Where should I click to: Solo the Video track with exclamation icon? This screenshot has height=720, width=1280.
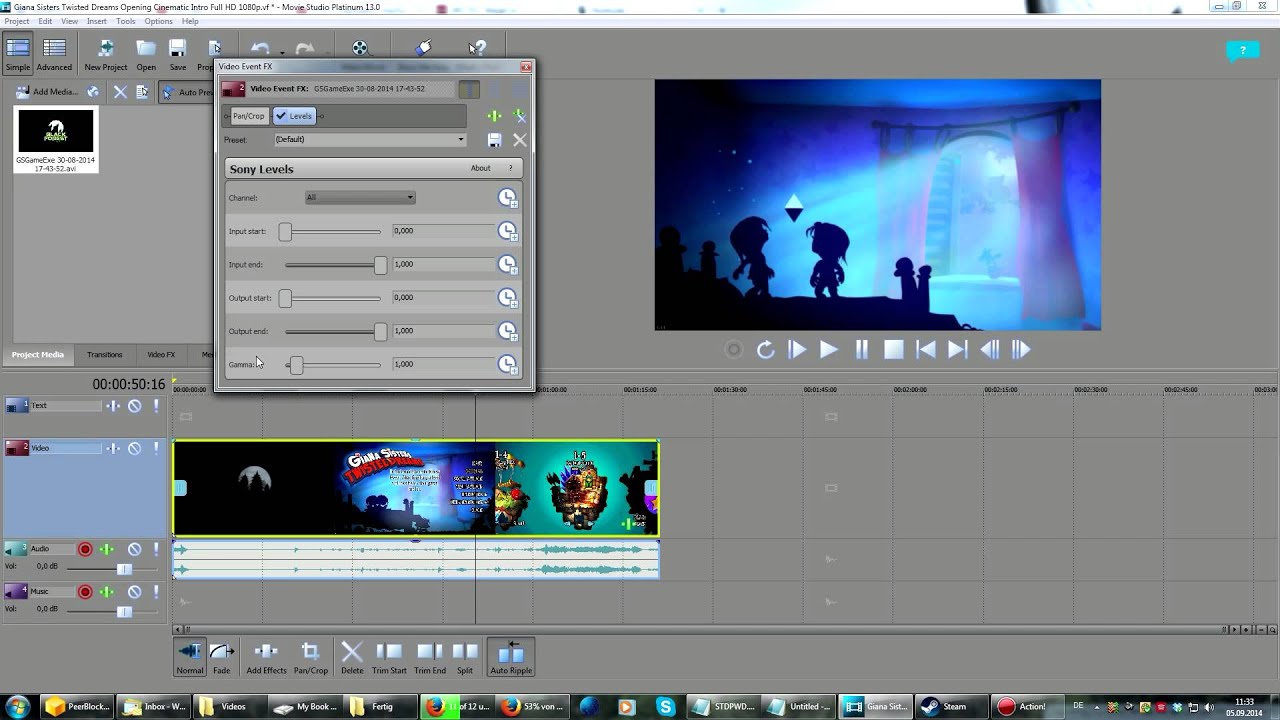click(x=156, y=448)
